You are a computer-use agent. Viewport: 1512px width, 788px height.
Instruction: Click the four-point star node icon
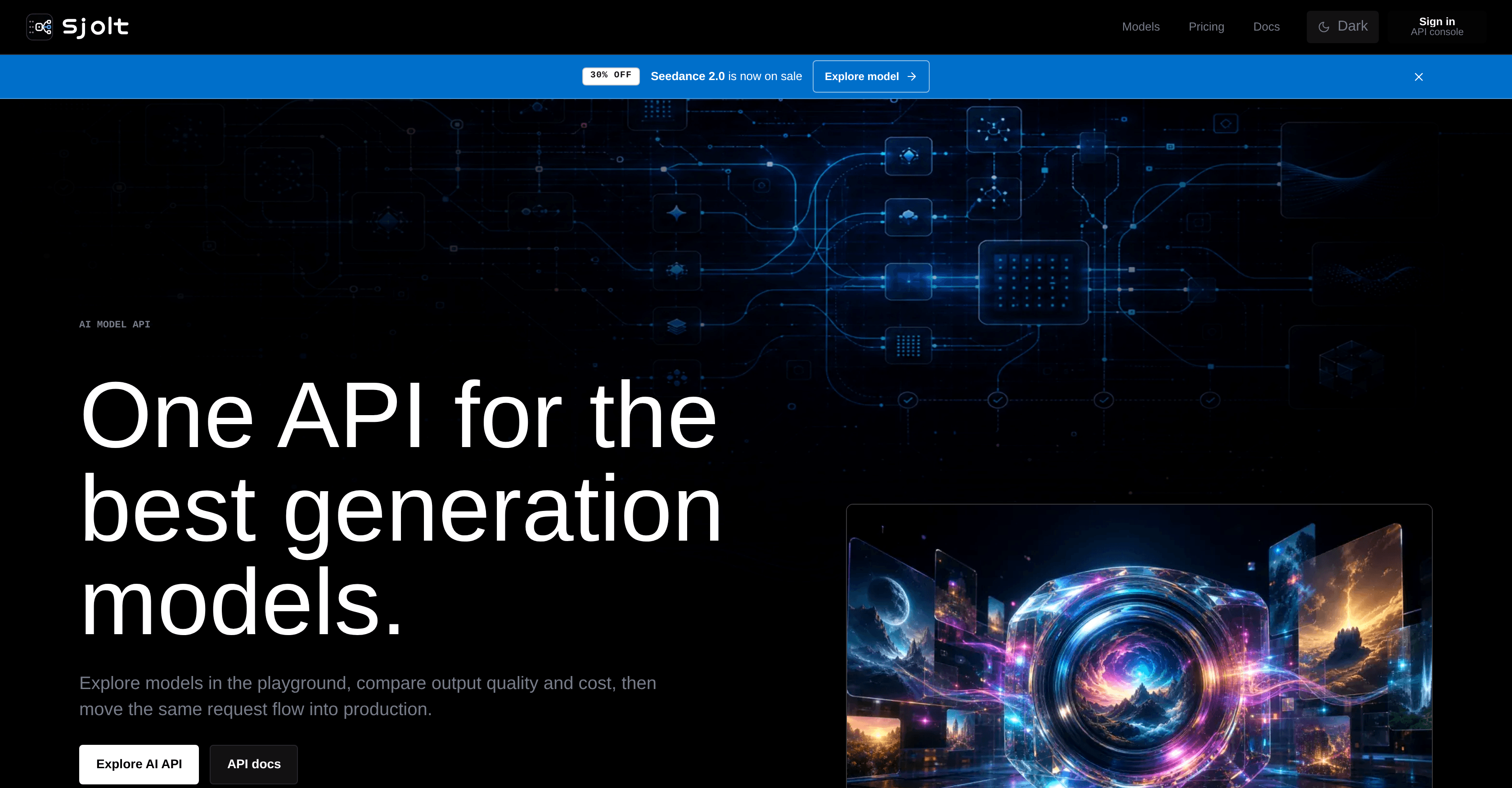pos(677,212)
